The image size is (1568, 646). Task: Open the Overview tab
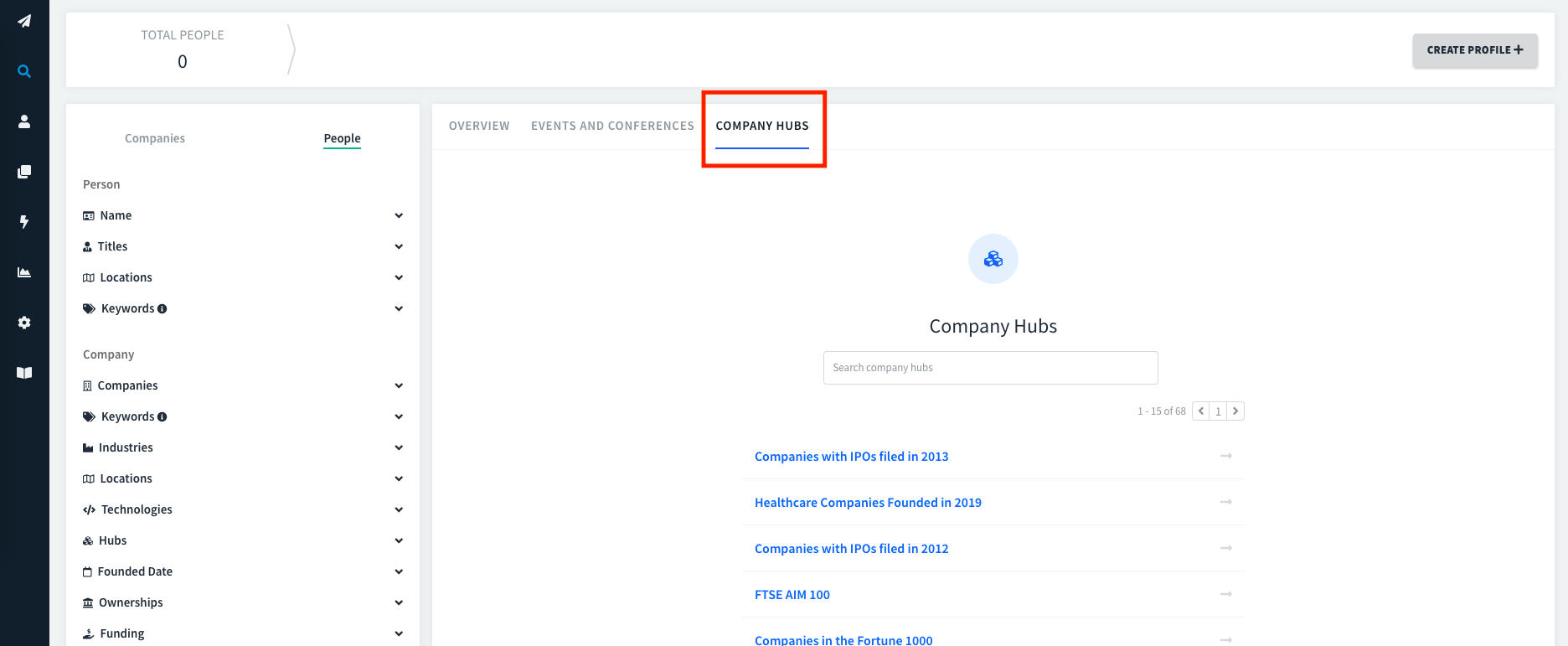[x=479, y=126]
